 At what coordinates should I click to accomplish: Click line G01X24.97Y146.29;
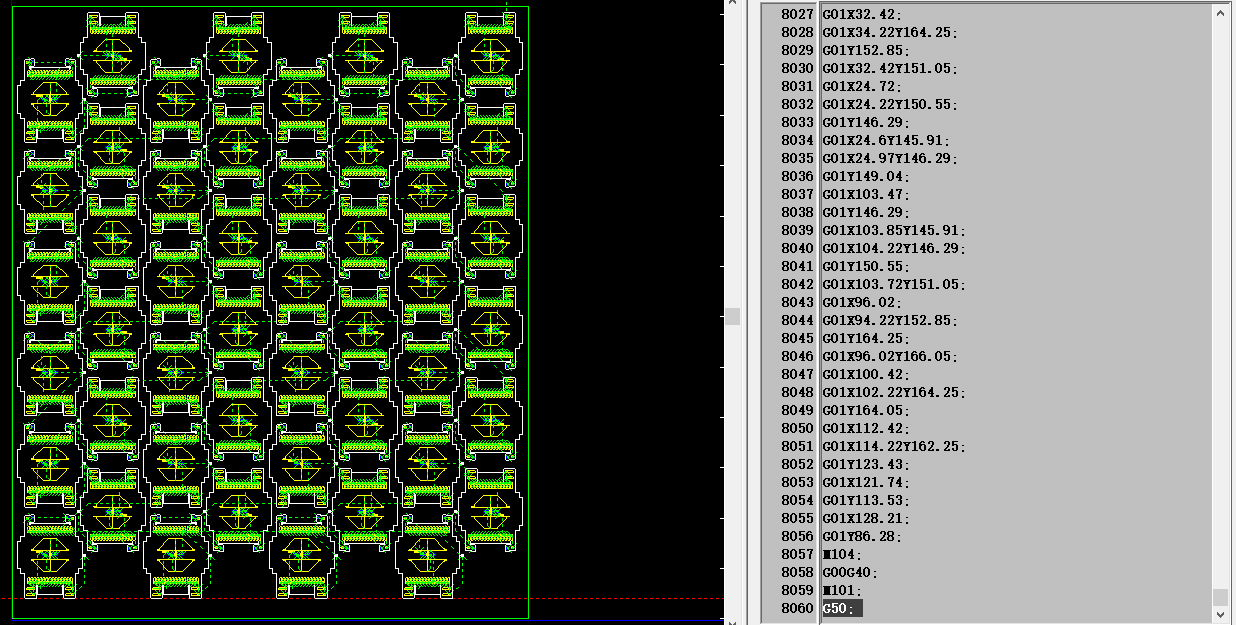pos(890,159)
